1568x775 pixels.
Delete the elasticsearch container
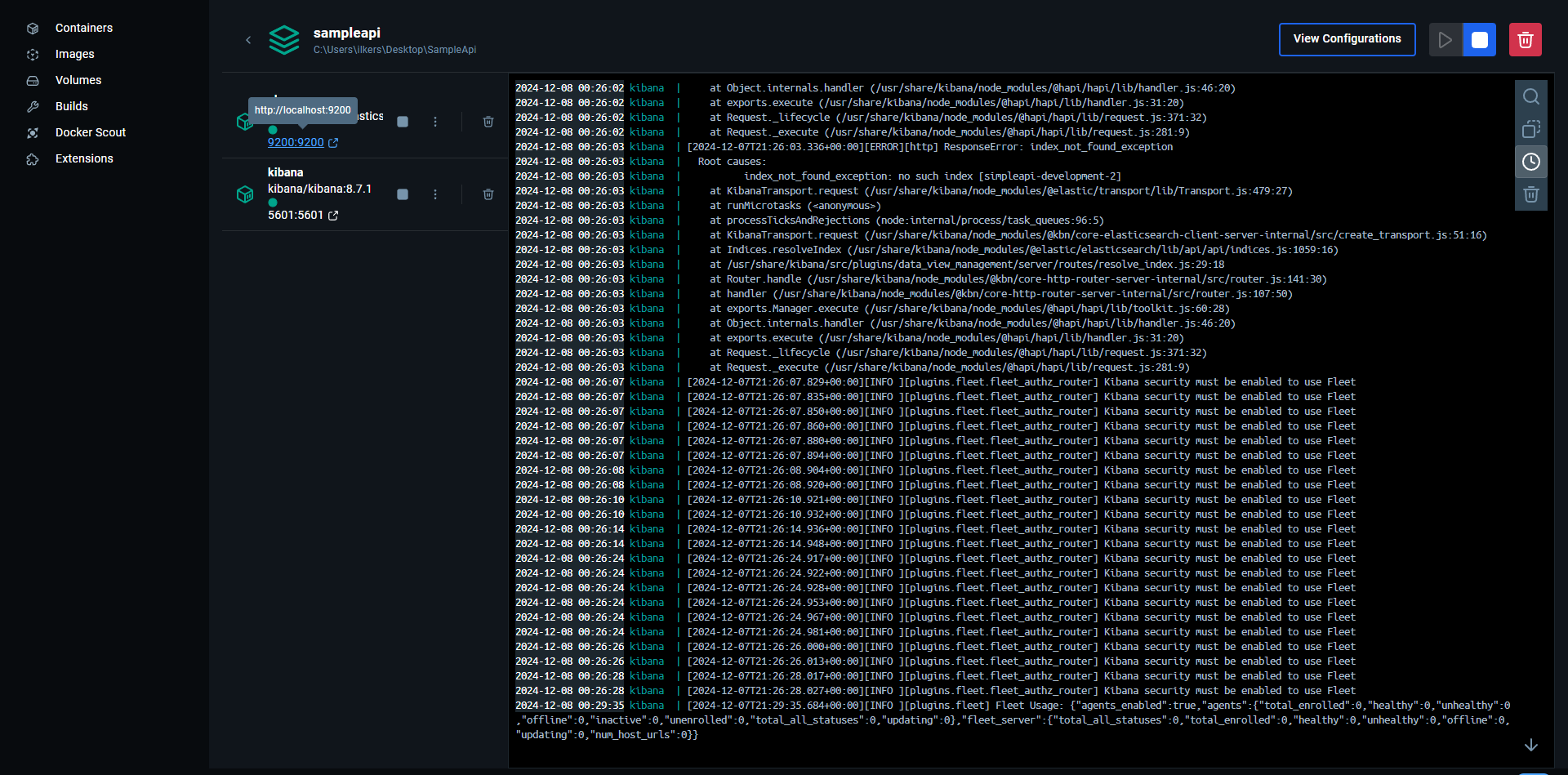pos(488,122)
